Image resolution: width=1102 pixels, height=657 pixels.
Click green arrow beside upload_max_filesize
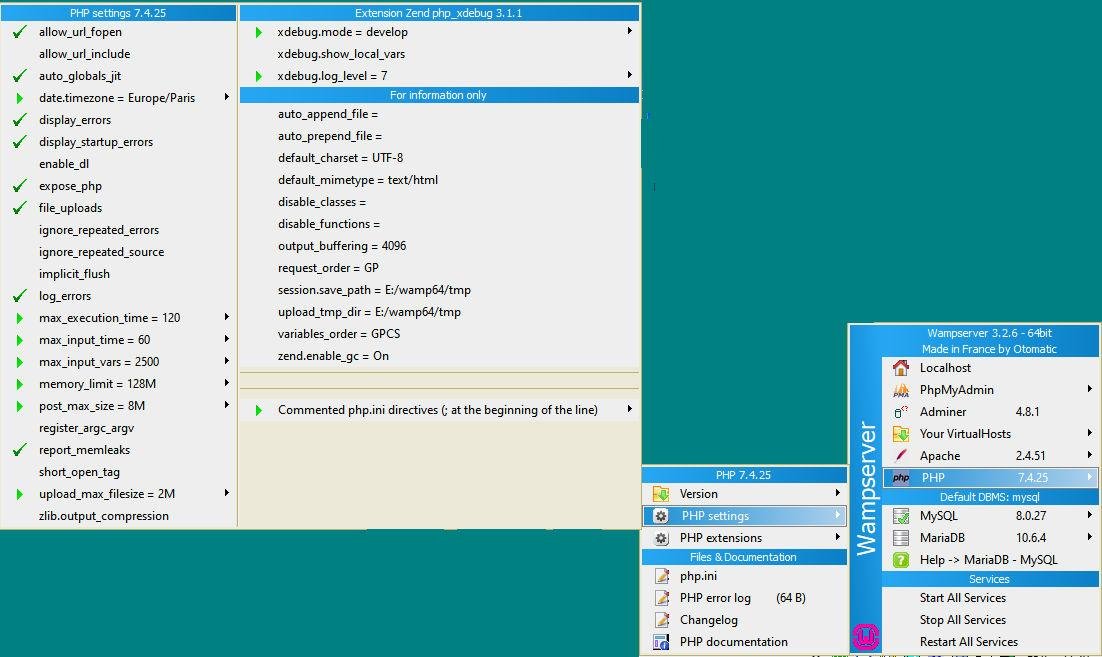tap(20, 494)
